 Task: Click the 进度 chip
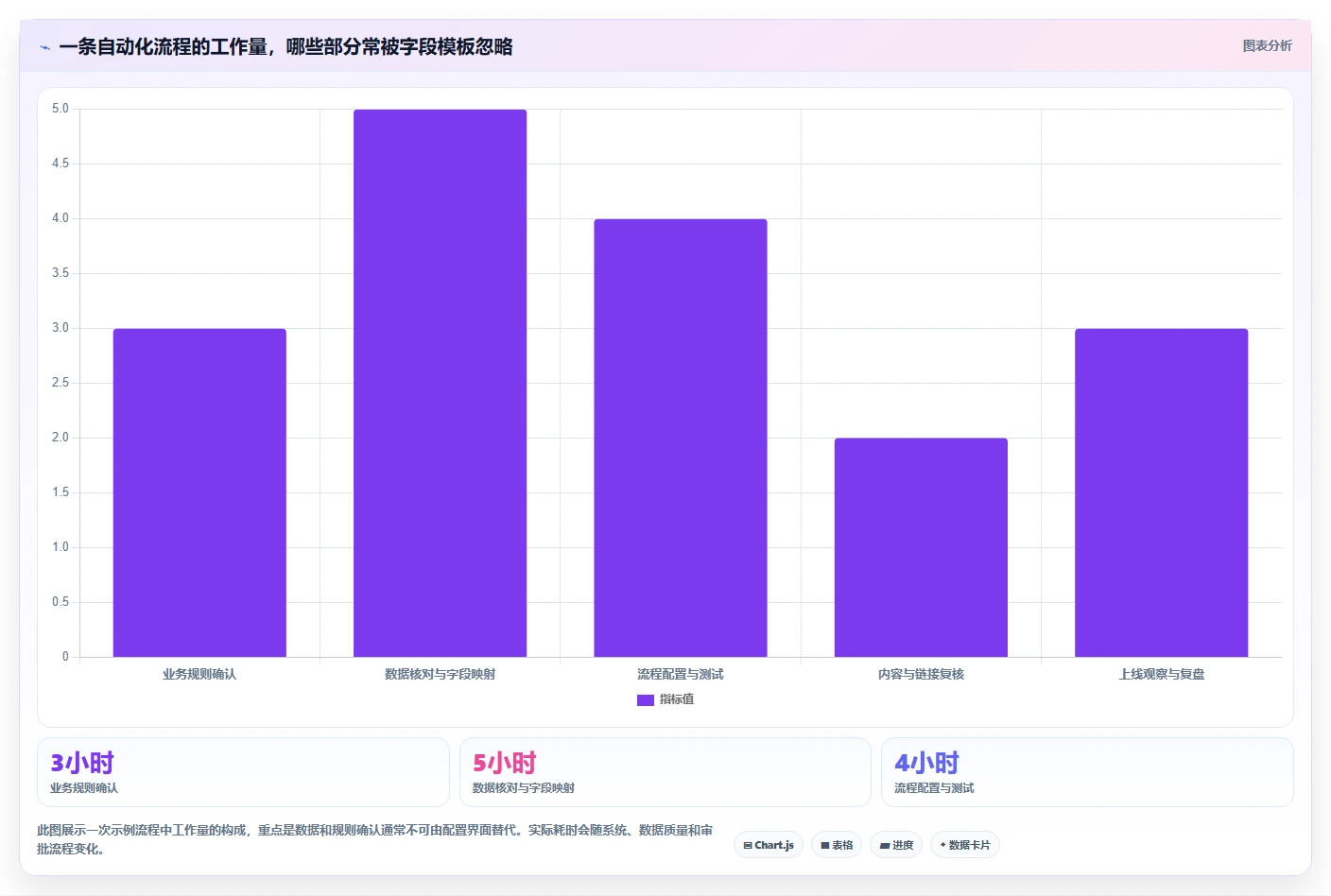click(x=896, y=845)
